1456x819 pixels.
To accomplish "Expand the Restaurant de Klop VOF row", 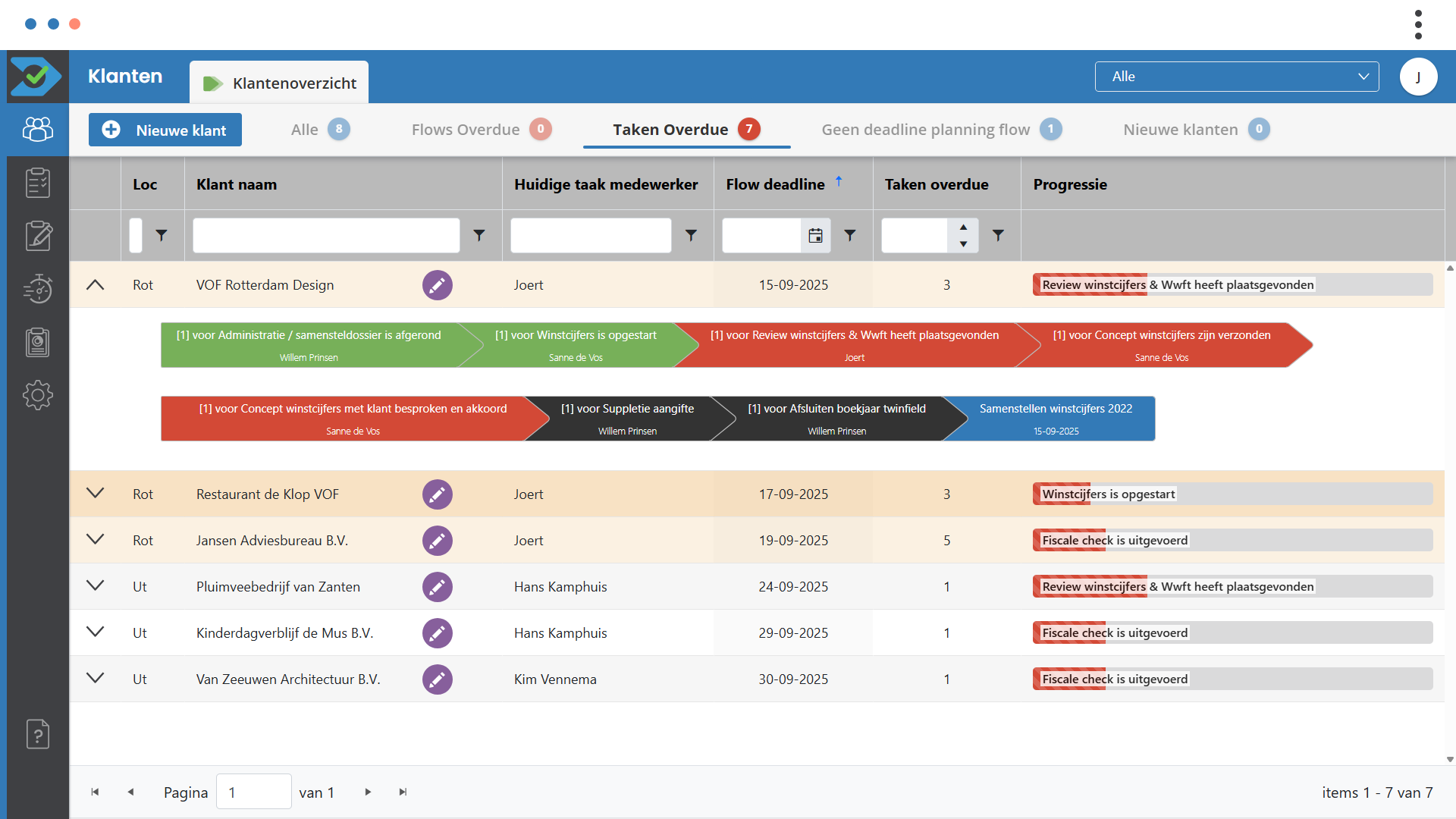I will point(95,494).
